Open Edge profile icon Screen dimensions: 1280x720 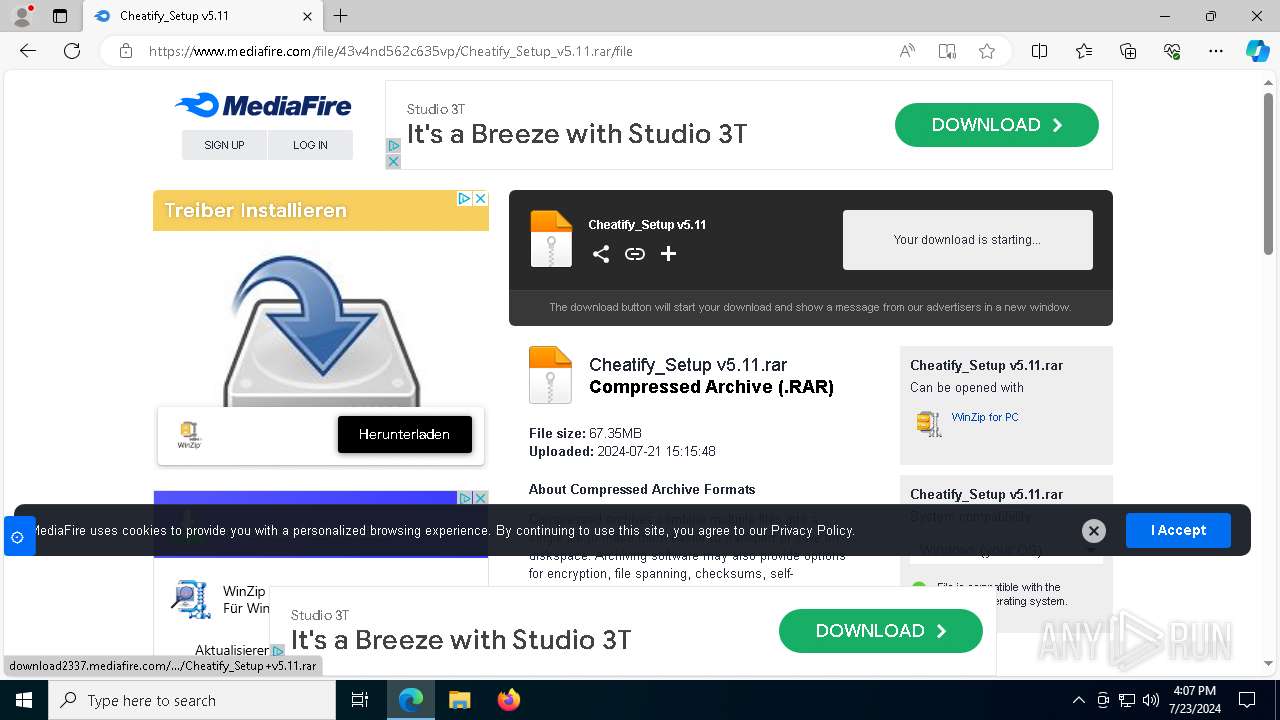point(21,16)
